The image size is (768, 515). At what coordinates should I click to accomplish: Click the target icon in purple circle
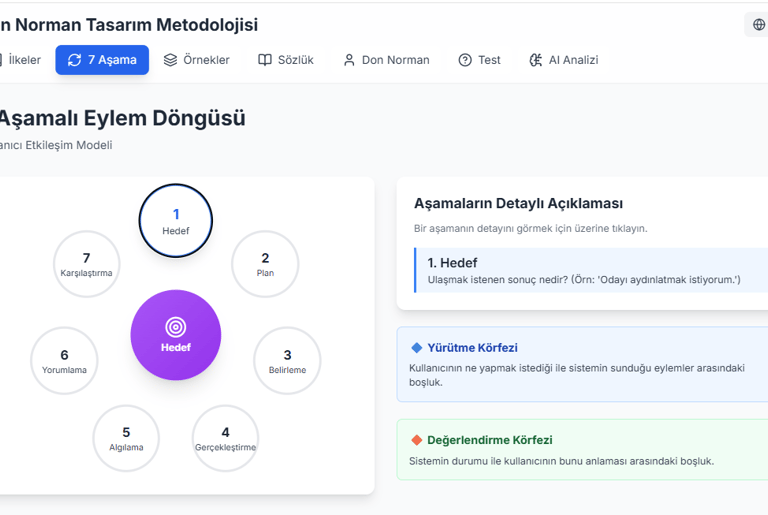coord(176,327)
